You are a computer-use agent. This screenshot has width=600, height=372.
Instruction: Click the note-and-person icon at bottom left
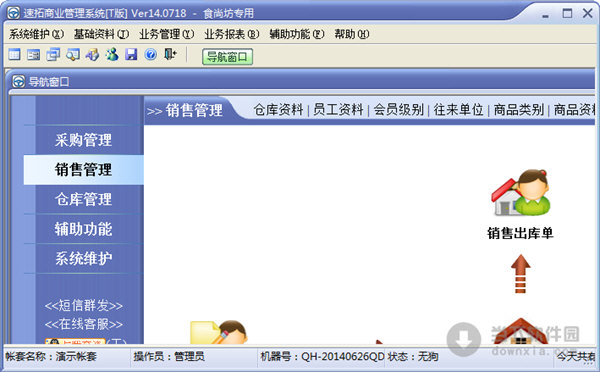pos(219,332)
